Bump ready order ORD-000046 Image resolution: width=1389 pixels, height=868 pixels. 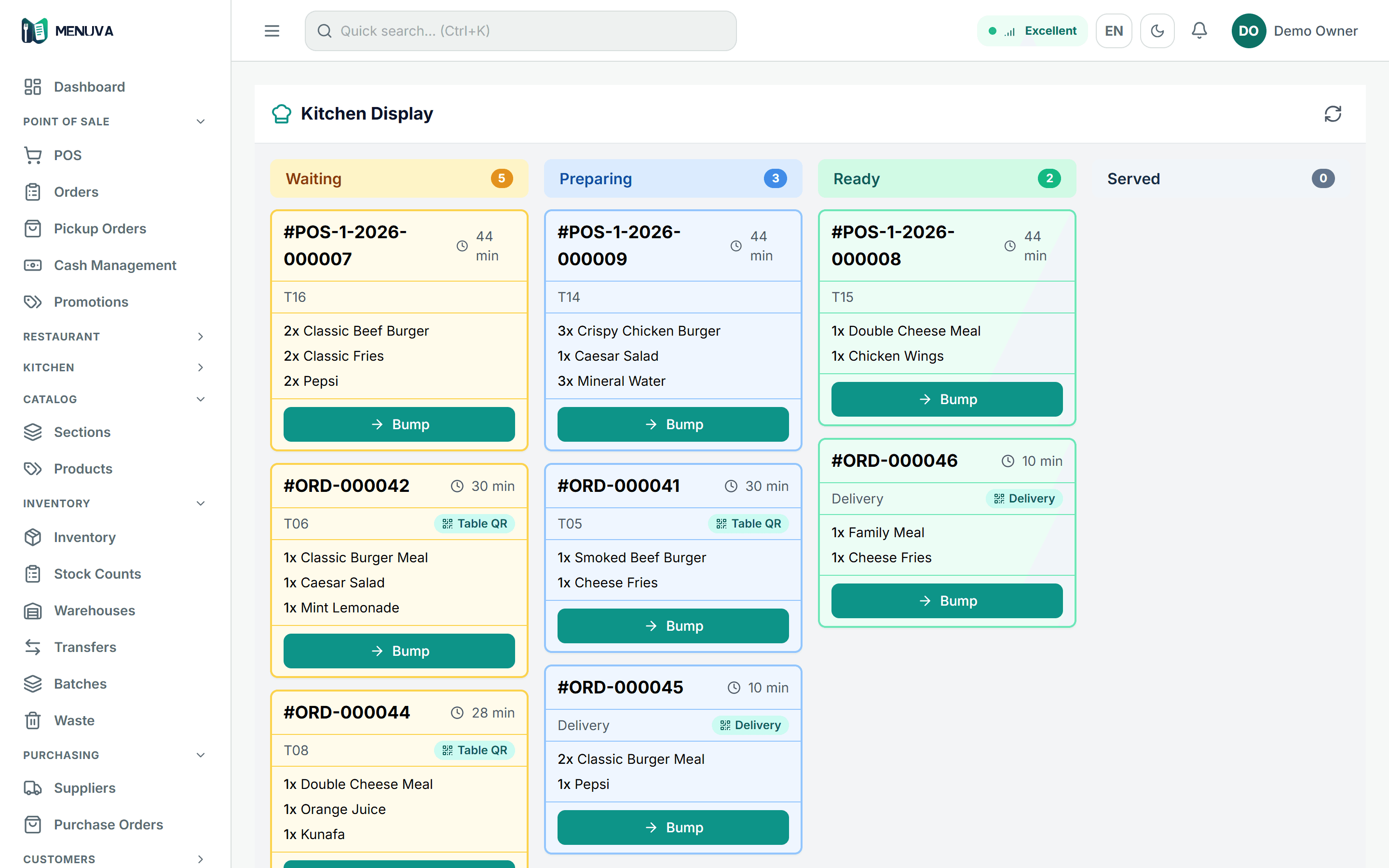click(946, 601)
